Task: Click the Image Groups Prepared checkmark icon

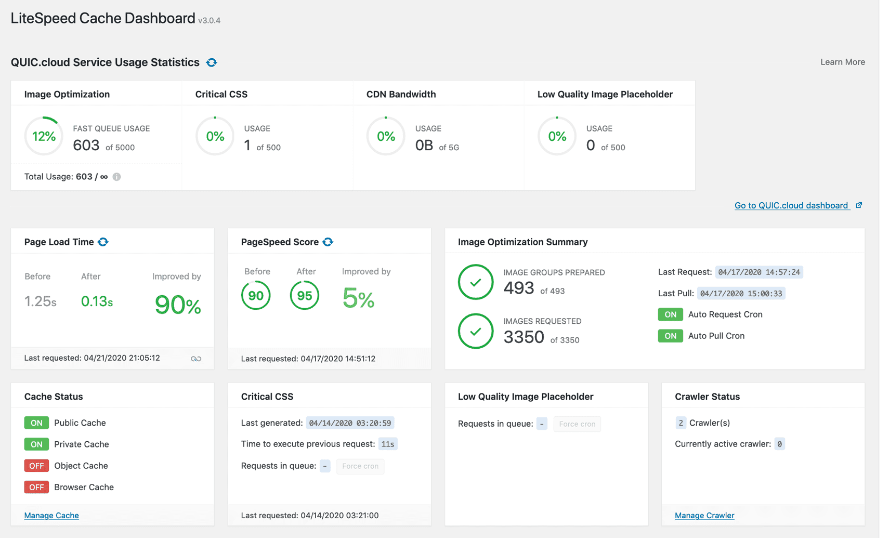Action: click(x=476, y=281)
